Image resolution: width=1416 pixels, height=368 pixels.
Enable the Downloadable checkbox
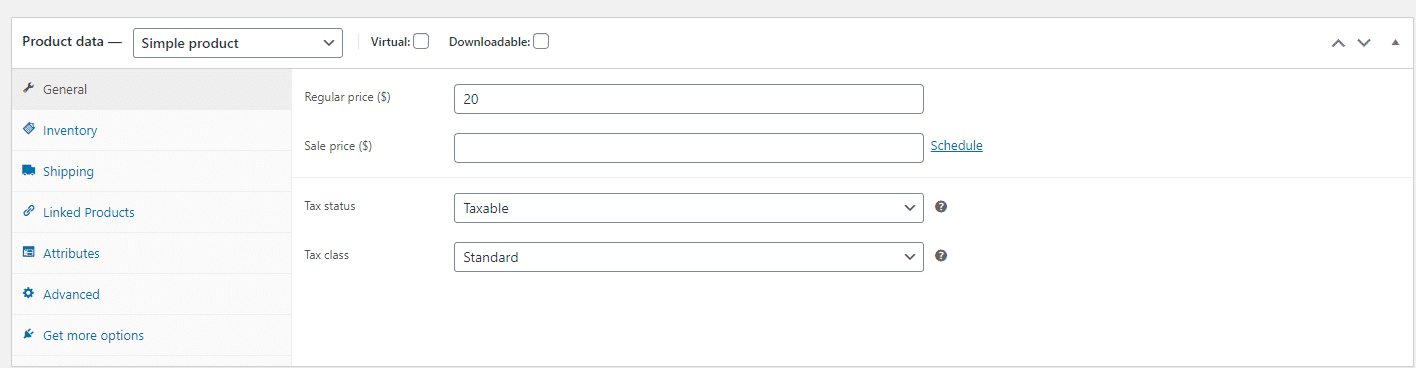(x=541, y=42)
